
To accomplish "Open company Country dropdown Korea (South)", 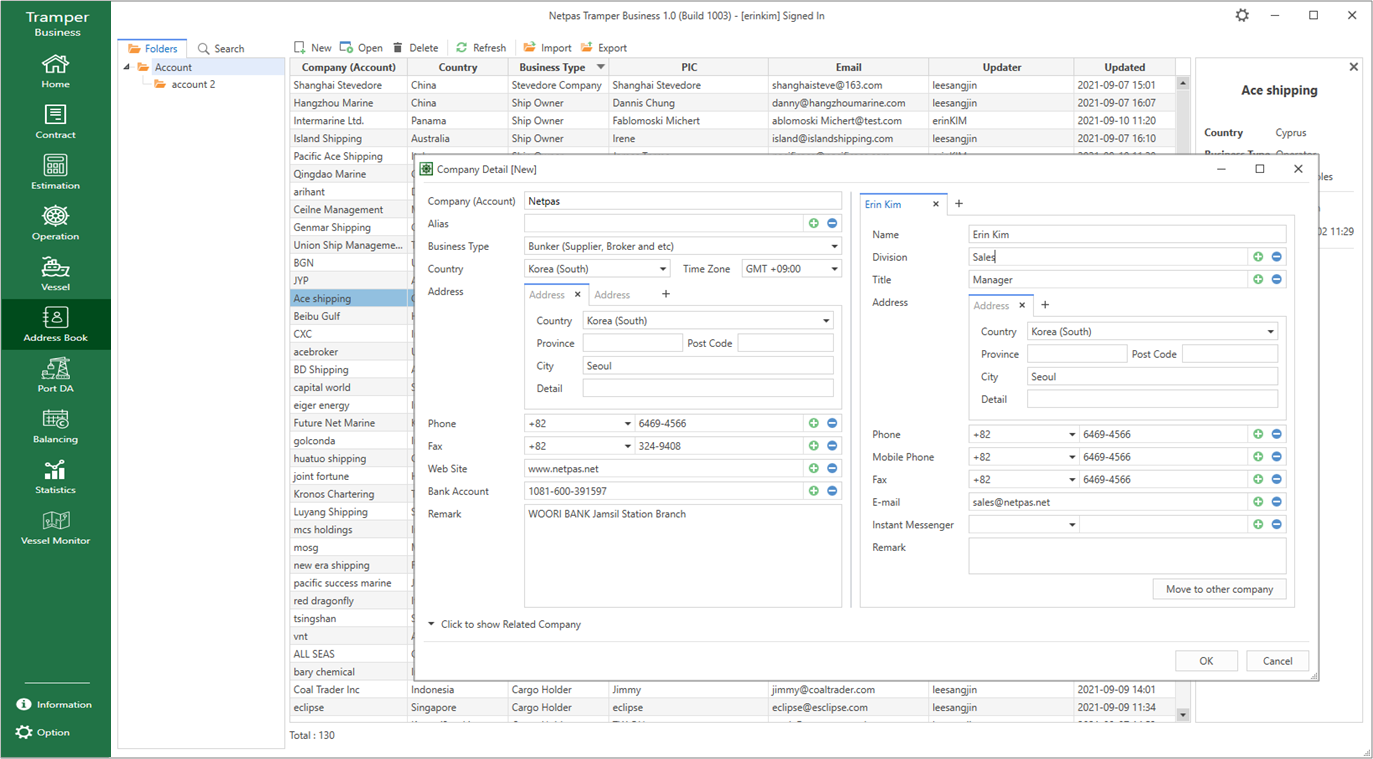I will pos(662,269).
